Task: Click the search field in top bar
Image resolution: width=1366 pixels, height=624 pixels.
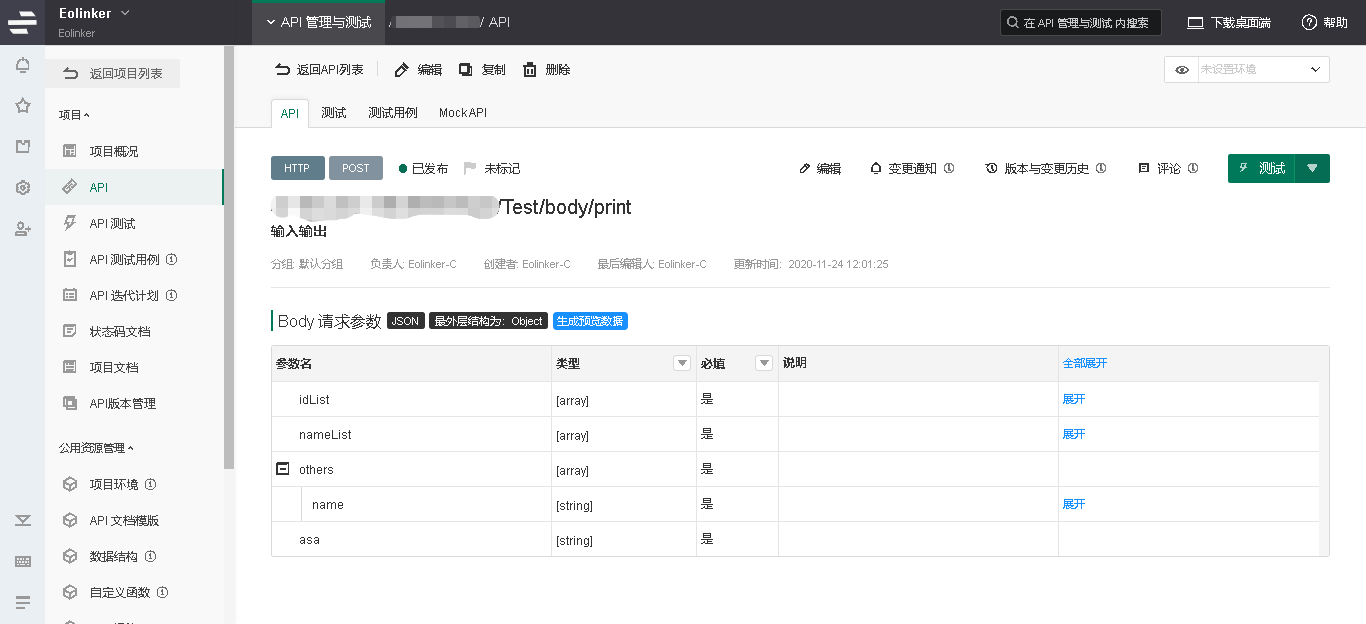Action: [x=1081, y=23]
